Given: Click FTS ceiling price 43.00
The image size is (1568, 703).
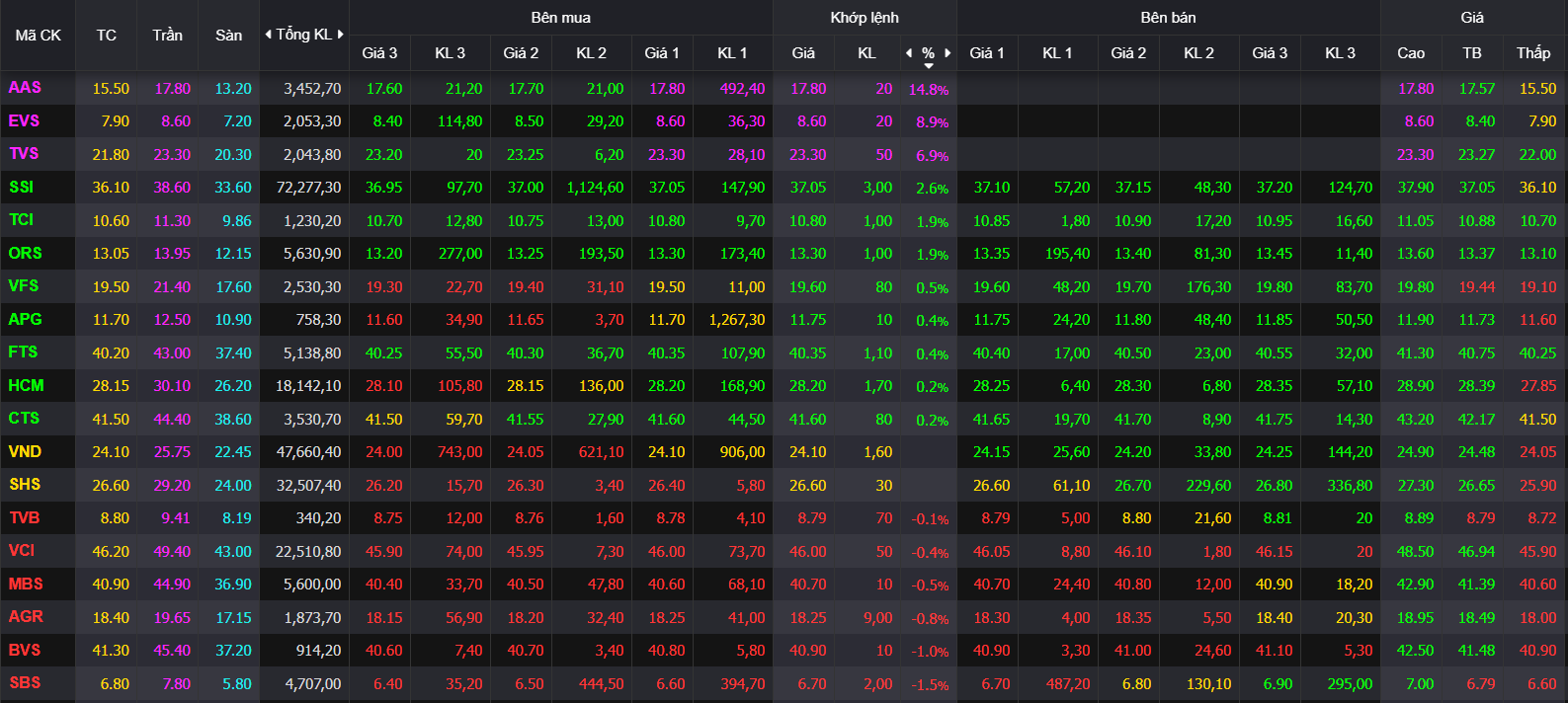Looking at the screenshot, I should [173, 352].
